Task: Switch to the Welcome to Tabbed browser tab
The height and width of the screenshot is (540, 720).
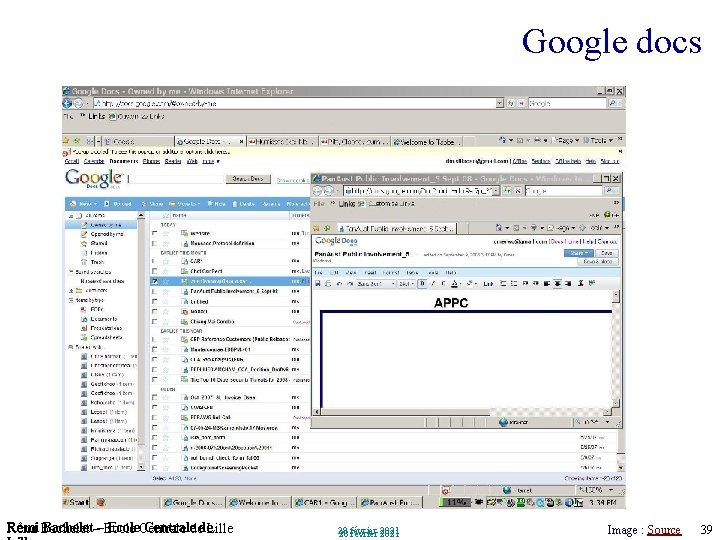Action: [x=427, y=142]
